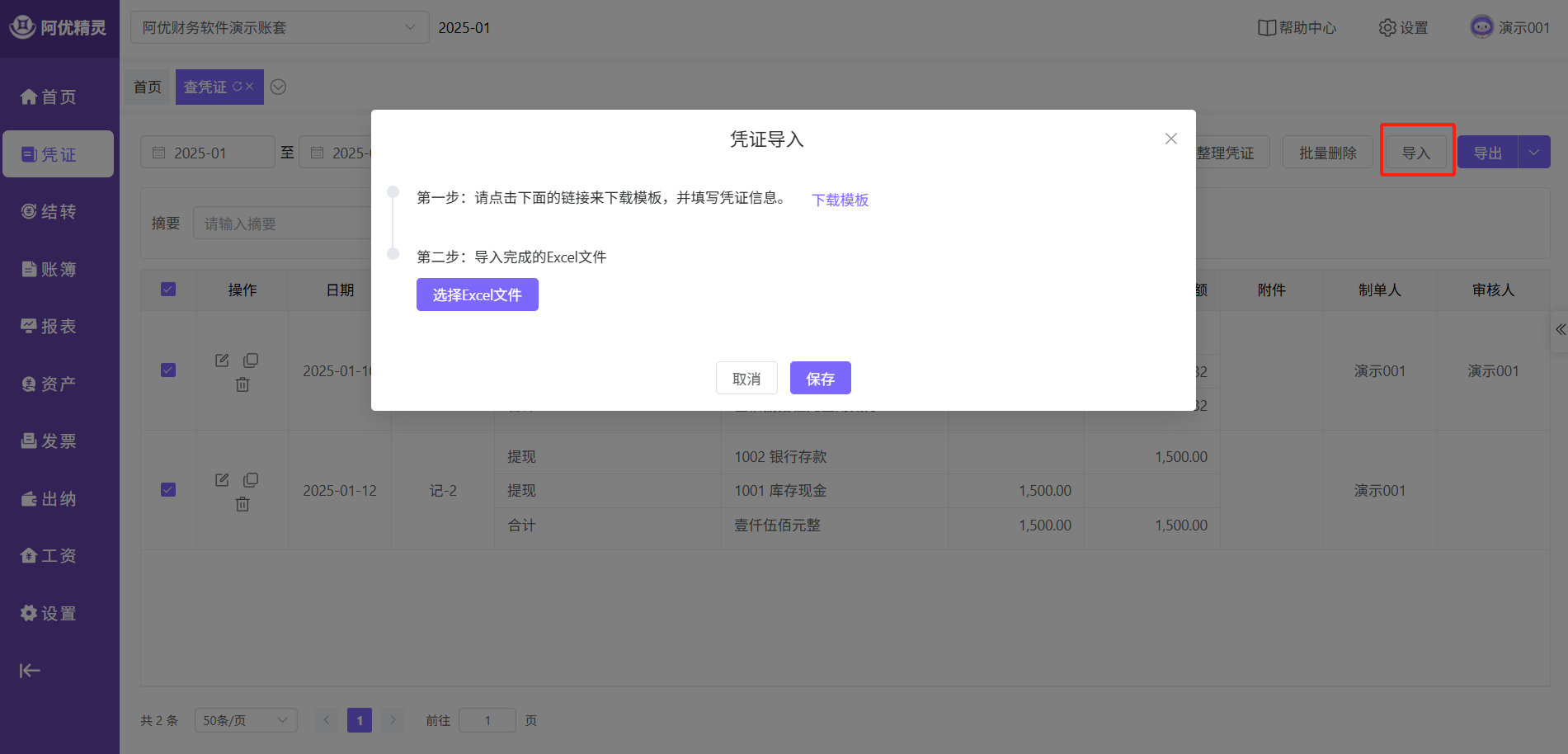Click the 下载模板 link
Image resolution: width=1568 pixels, height=754 pixels.
(840, 200)
